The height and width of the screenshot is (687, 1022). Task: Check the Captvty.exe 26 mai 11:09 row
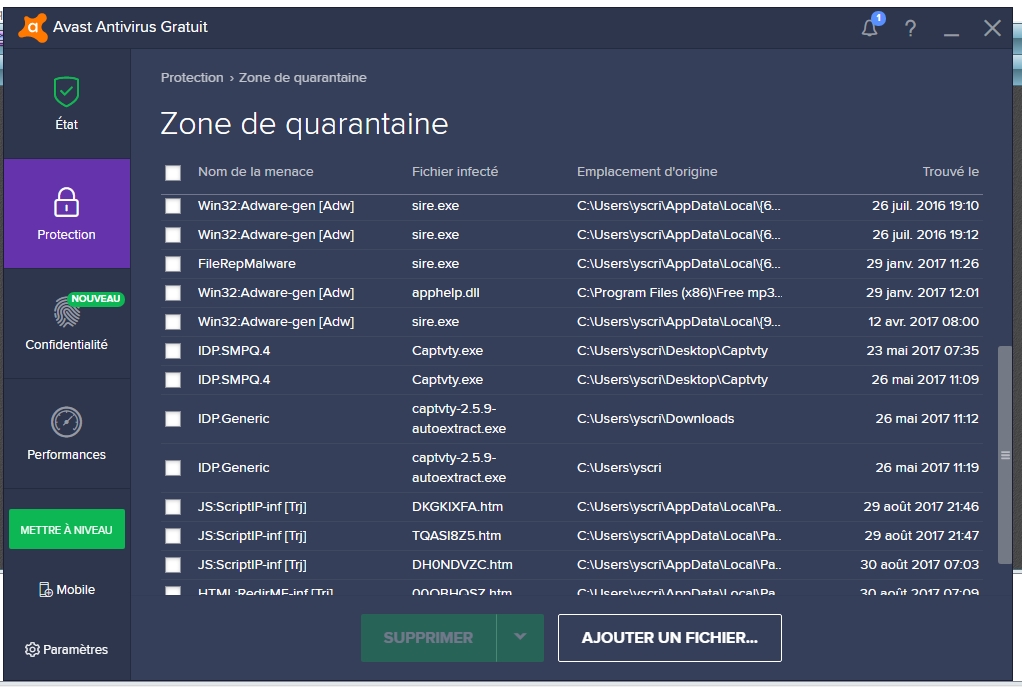173,380
